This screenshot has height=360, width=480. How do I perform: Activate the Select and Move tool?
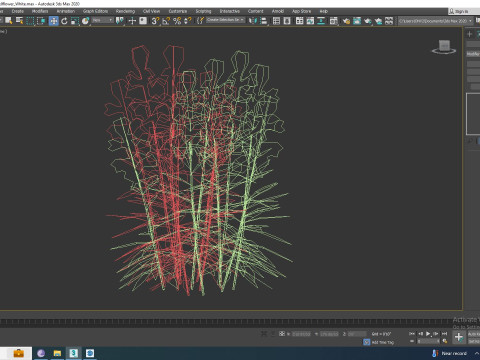(53, 21)
